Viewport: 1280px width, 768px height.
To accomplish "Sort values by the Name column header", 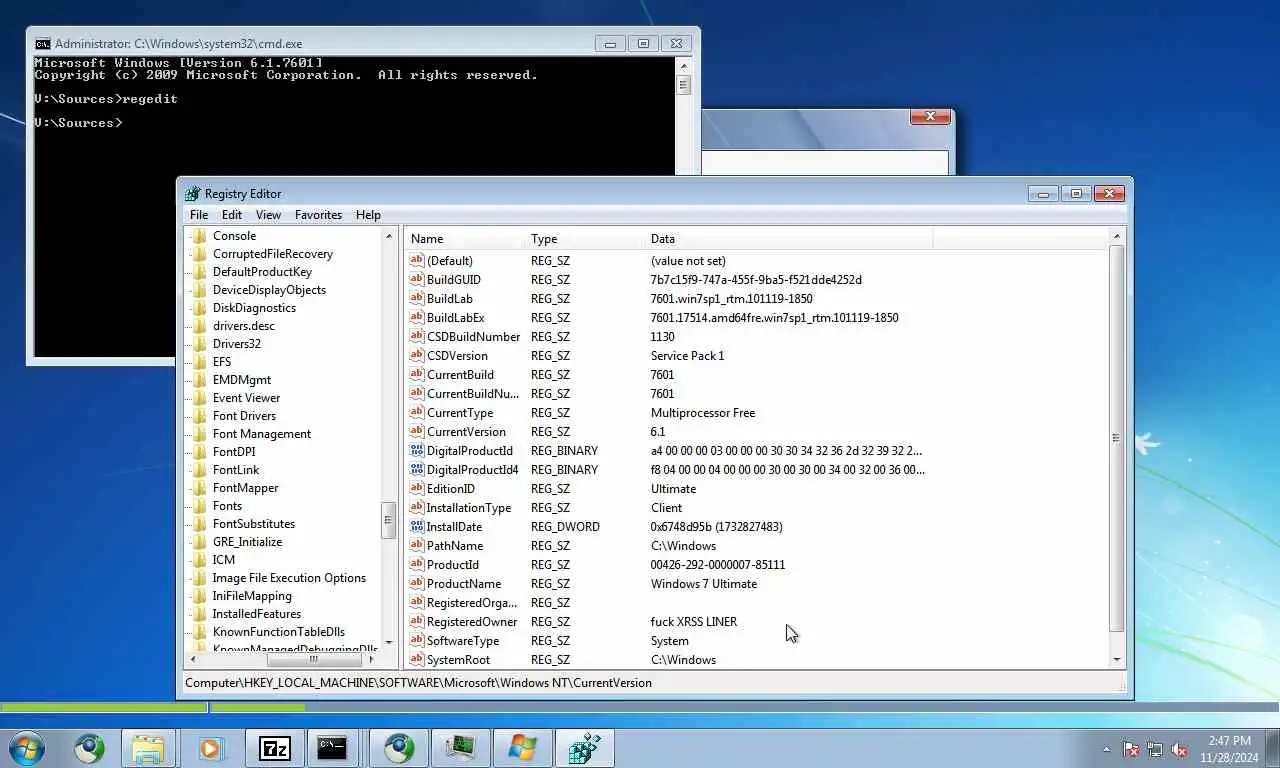I will pyautogui.click(x=466, y=239).
